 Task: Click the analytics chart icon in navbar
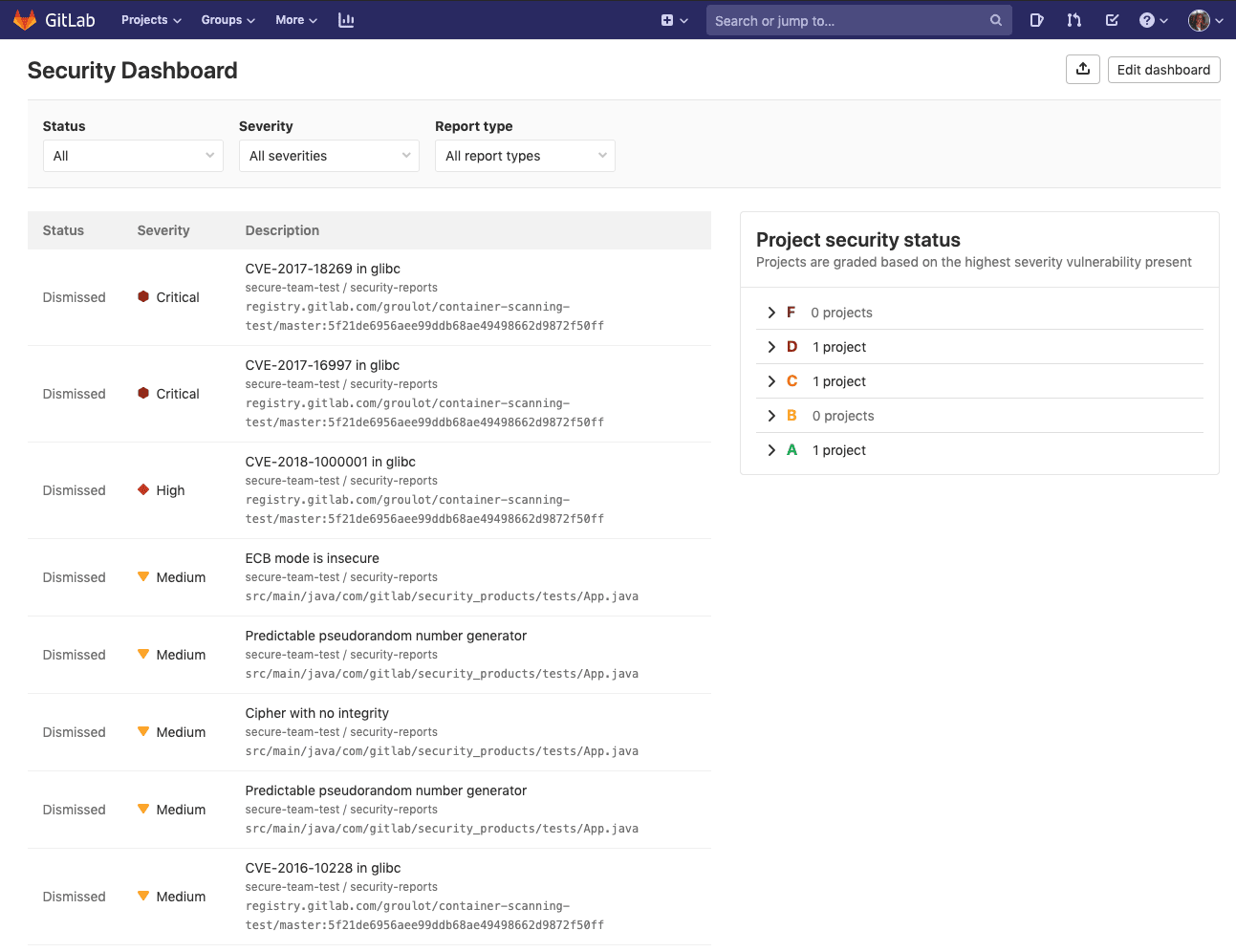346,20
